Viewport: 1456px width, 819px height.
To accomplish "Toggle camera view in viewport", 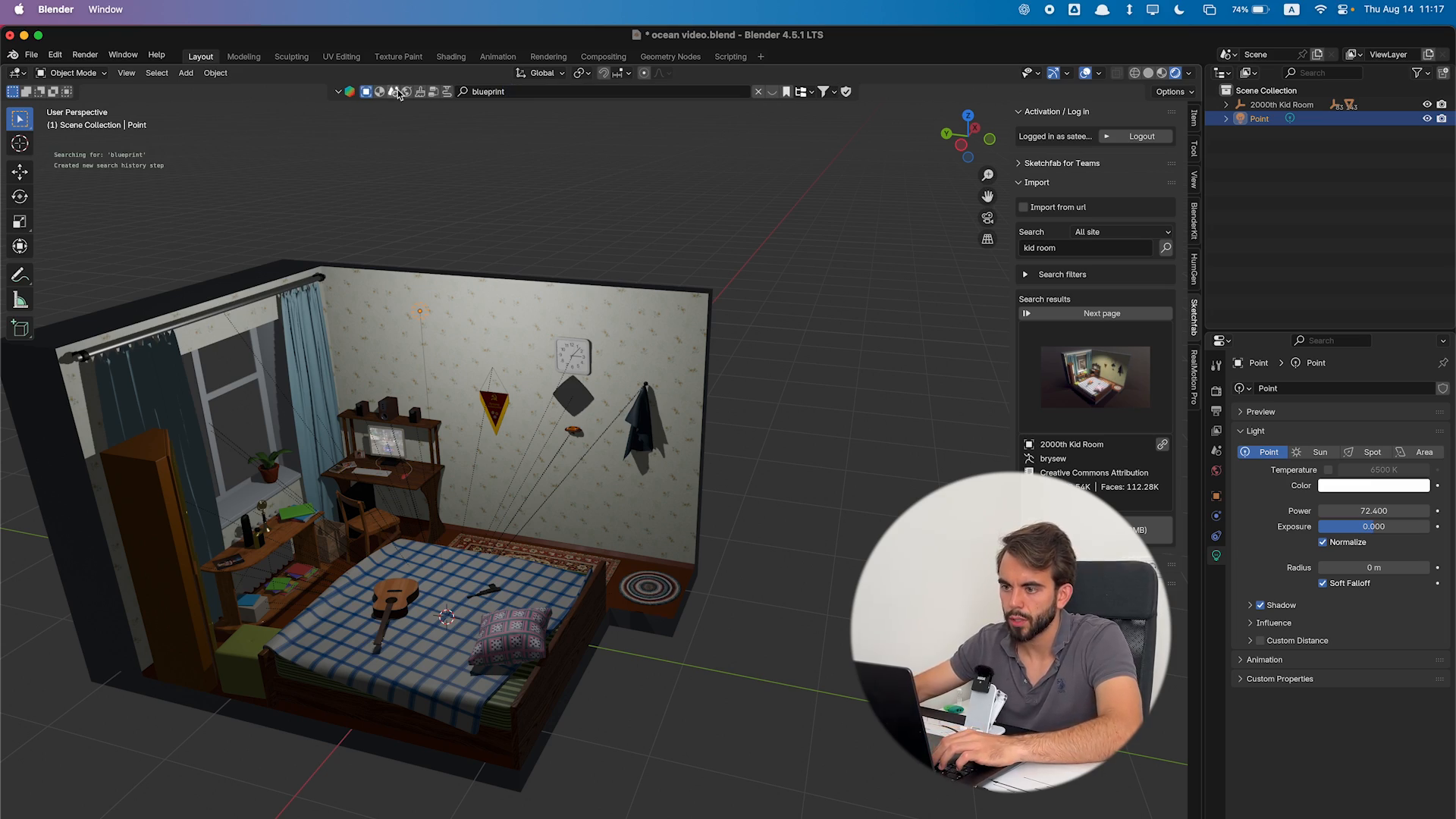I will click(x=987, y=218).
